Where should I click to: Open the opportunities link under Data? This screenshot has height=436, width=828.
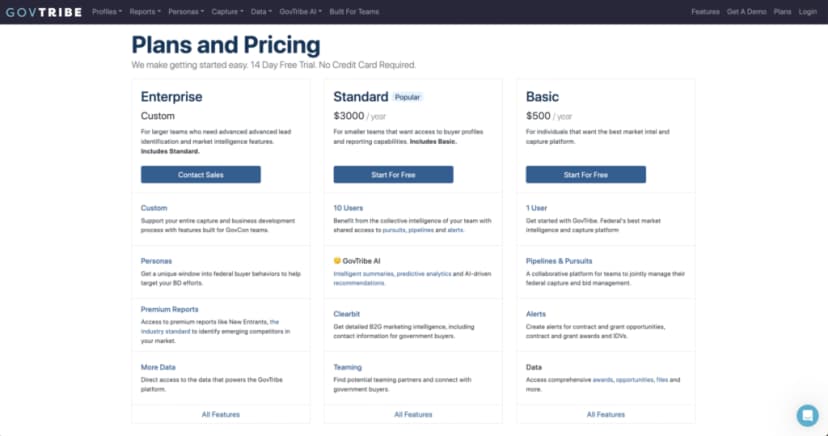(635, 380)
